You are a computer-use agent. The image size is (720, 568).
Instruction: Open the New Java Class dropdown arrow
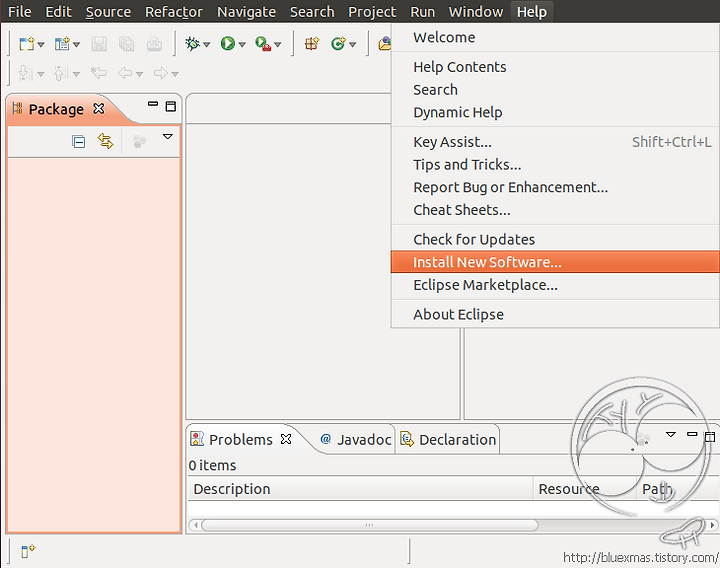point(353,45)
